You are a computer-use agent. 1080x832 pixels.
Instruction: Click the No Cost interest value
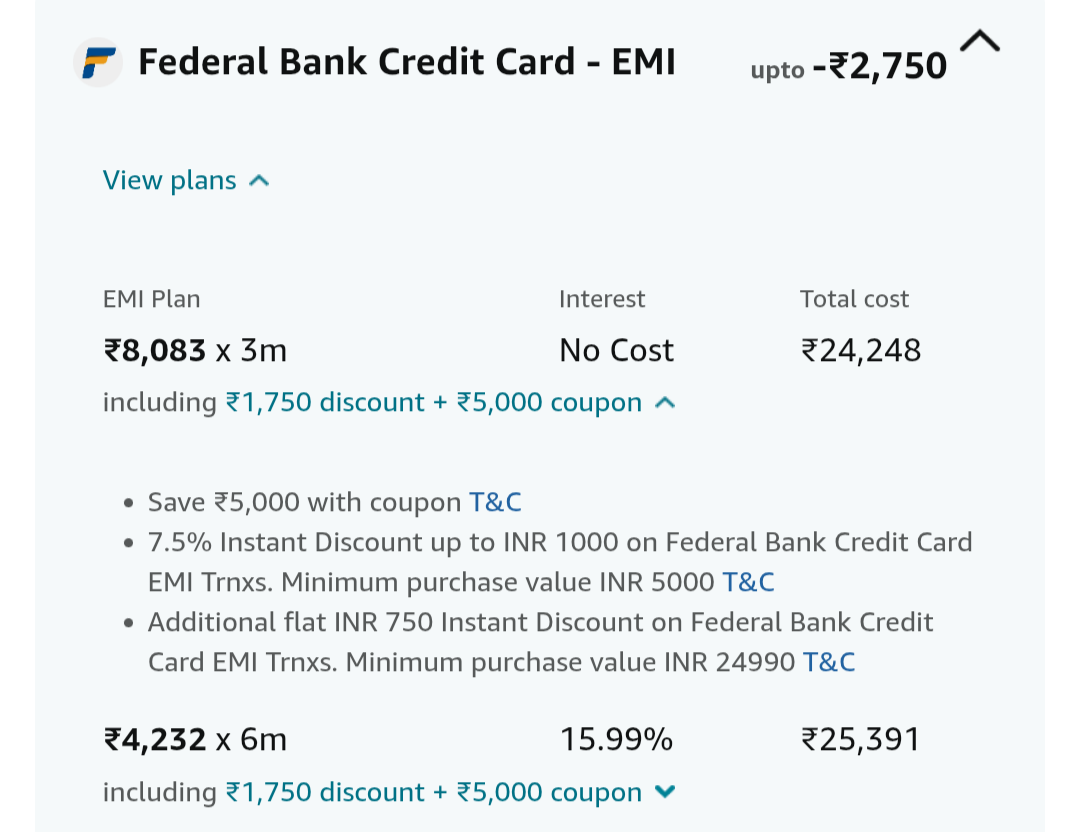616,351
